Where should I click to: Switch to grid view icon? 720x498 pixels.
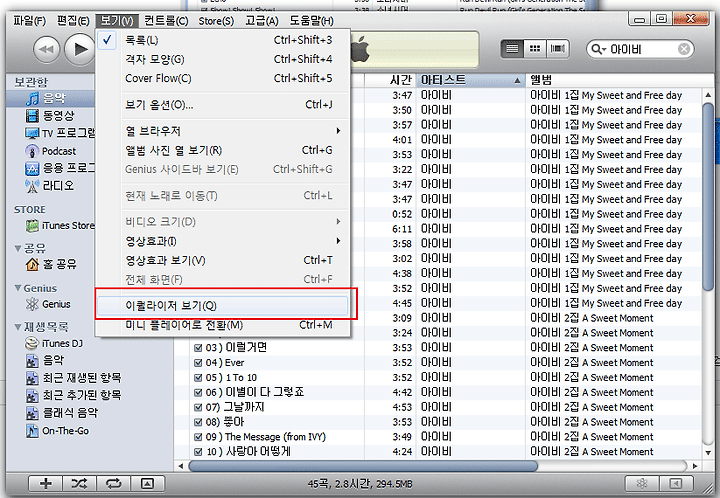click(x=535, y=49)
